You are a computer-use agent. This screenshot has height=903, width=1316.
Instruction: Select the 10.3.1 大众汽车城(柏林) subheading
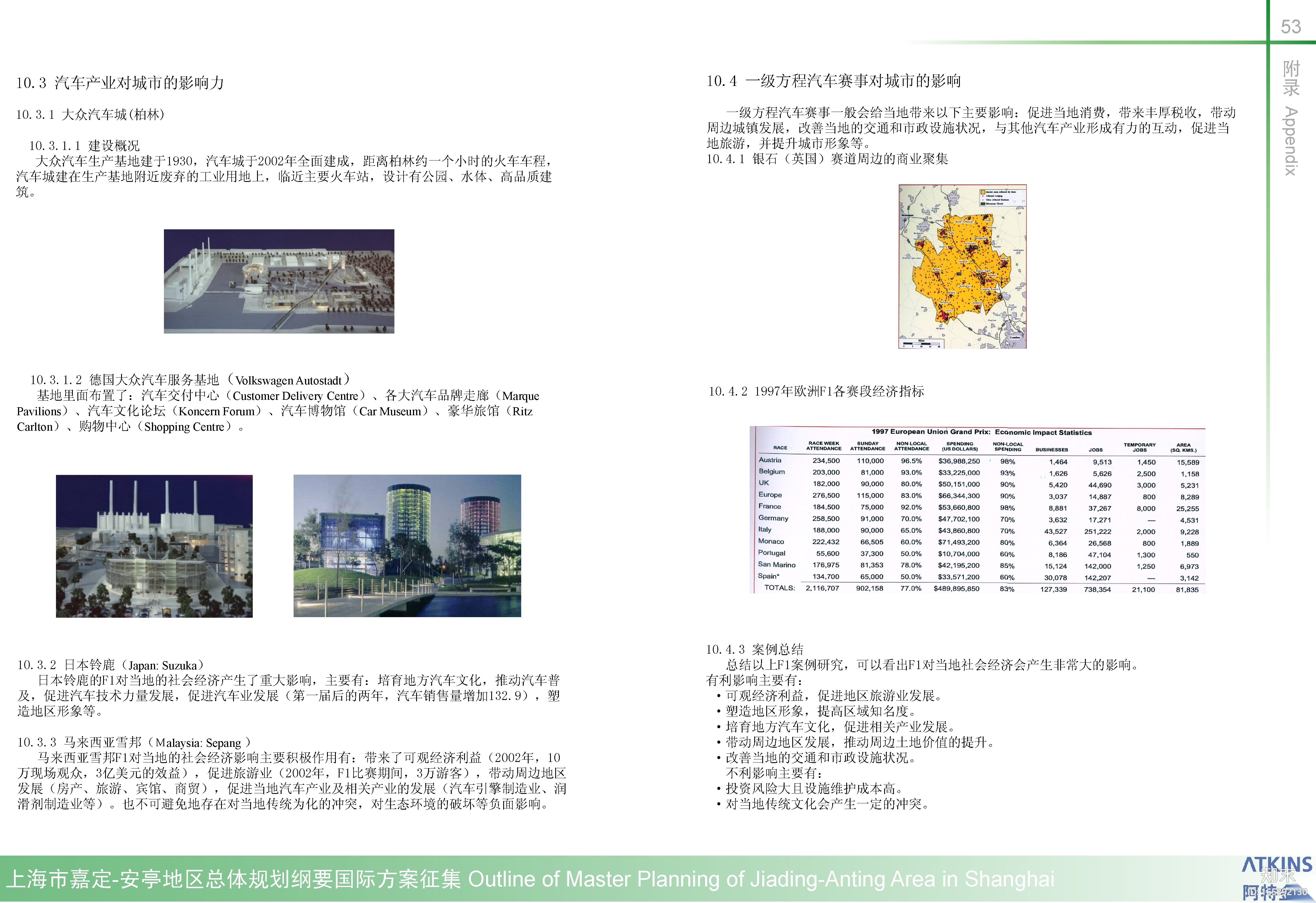(x=90, y=114)
